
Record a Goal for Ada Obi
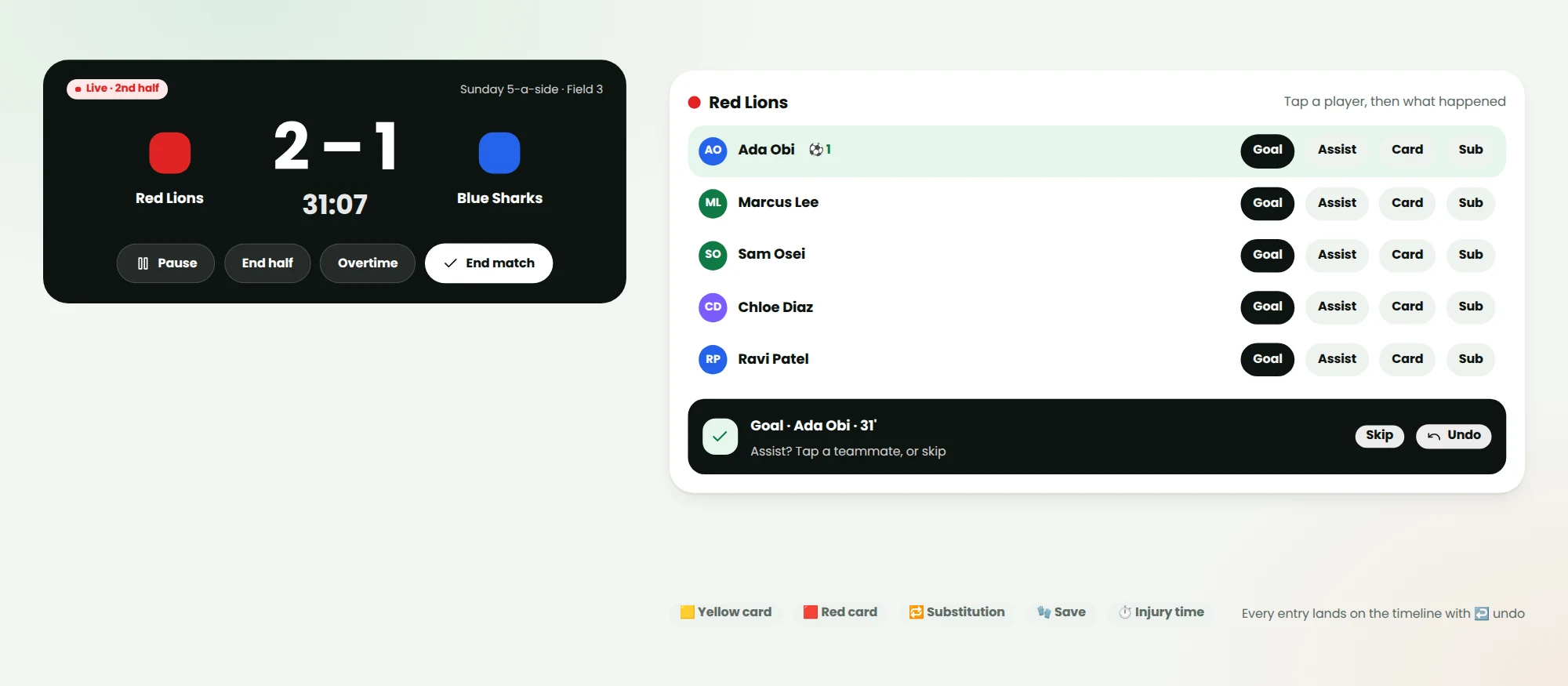pos(1267,151)
